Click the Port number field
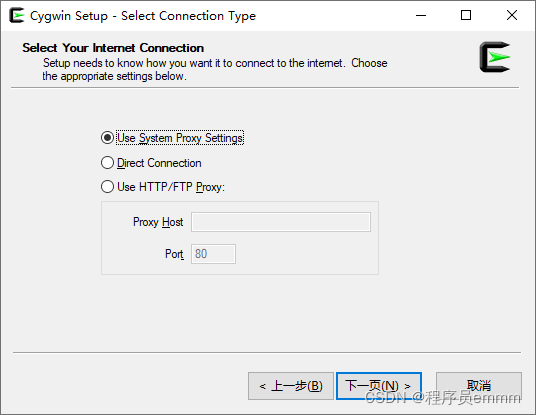Image resolution: width=536 pixels, height=415 pixels. click(x=213, y=254)
